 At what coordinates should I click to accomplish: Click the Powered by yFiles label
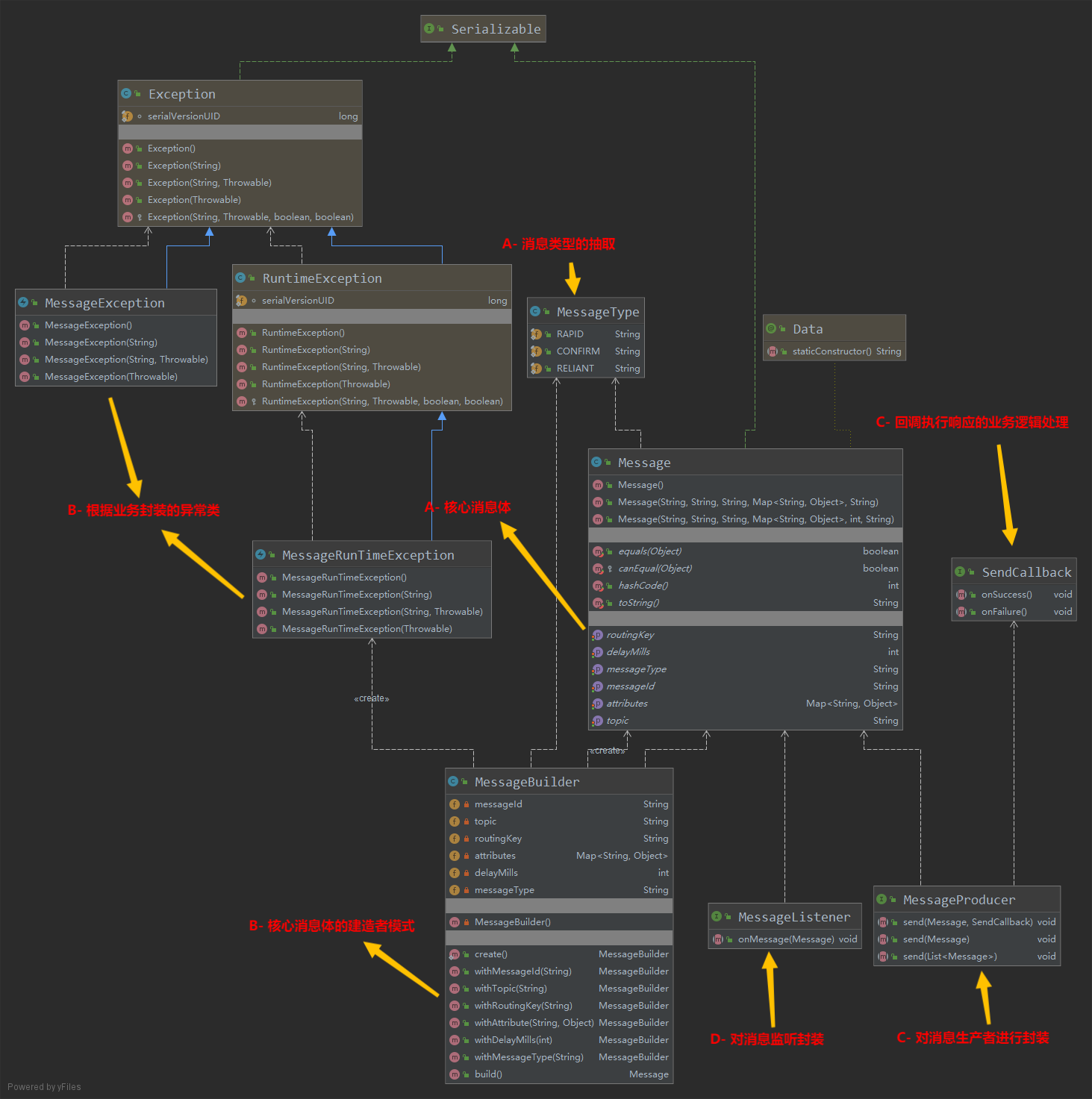[x=44, y=1086]
